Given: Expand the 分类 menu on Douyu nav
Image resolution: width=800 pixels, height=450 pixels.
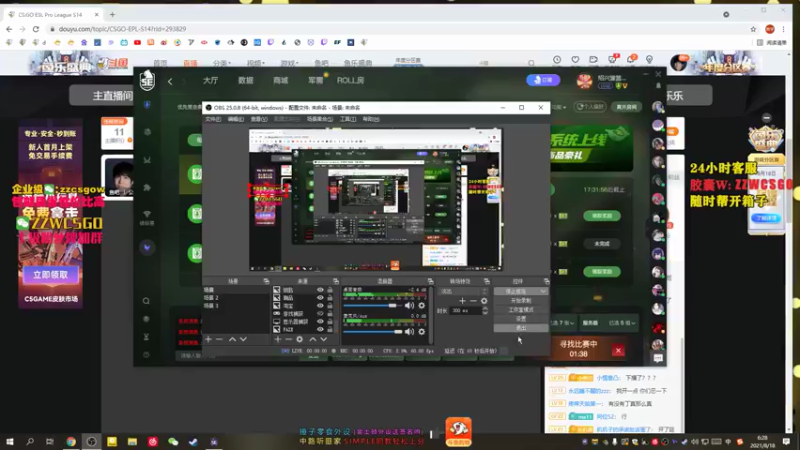Looking at the screenshot, I should pyautogui.click(x=221, y=63).
